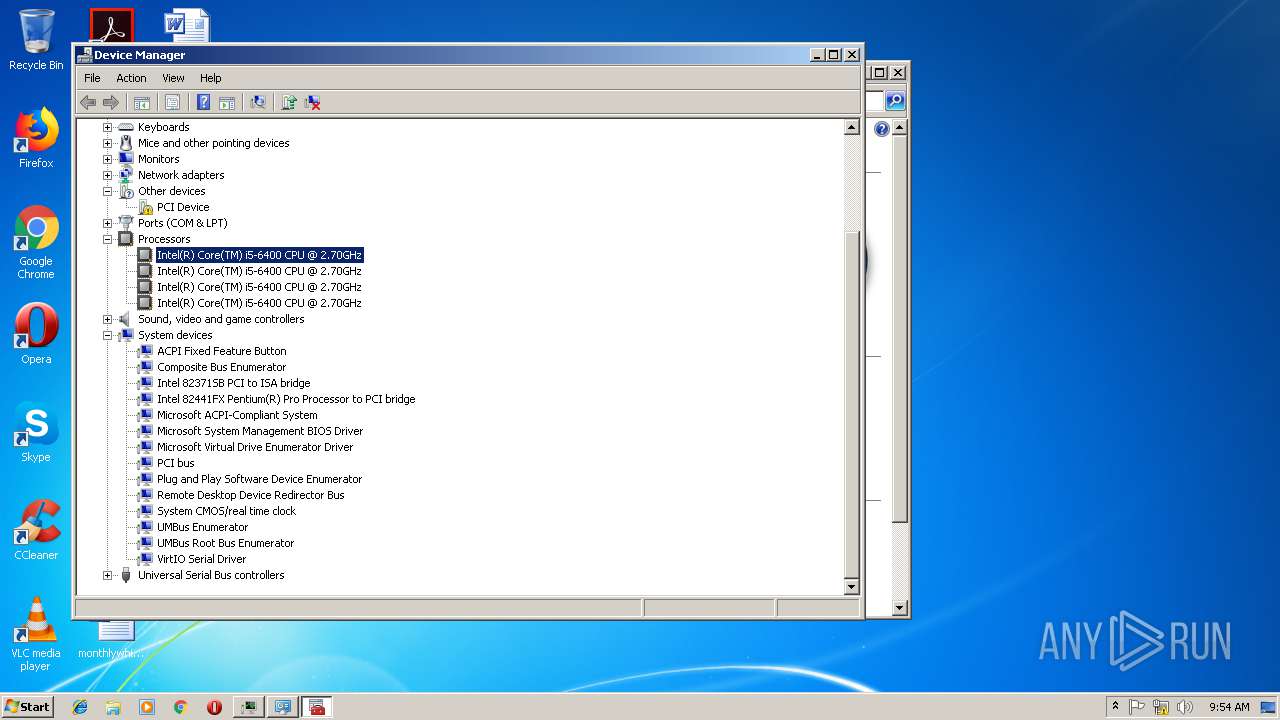Image resolution: width=1280 pixels, height=720 pixels.
Task: Click the help icon in background window
Action: pos(881,129)
